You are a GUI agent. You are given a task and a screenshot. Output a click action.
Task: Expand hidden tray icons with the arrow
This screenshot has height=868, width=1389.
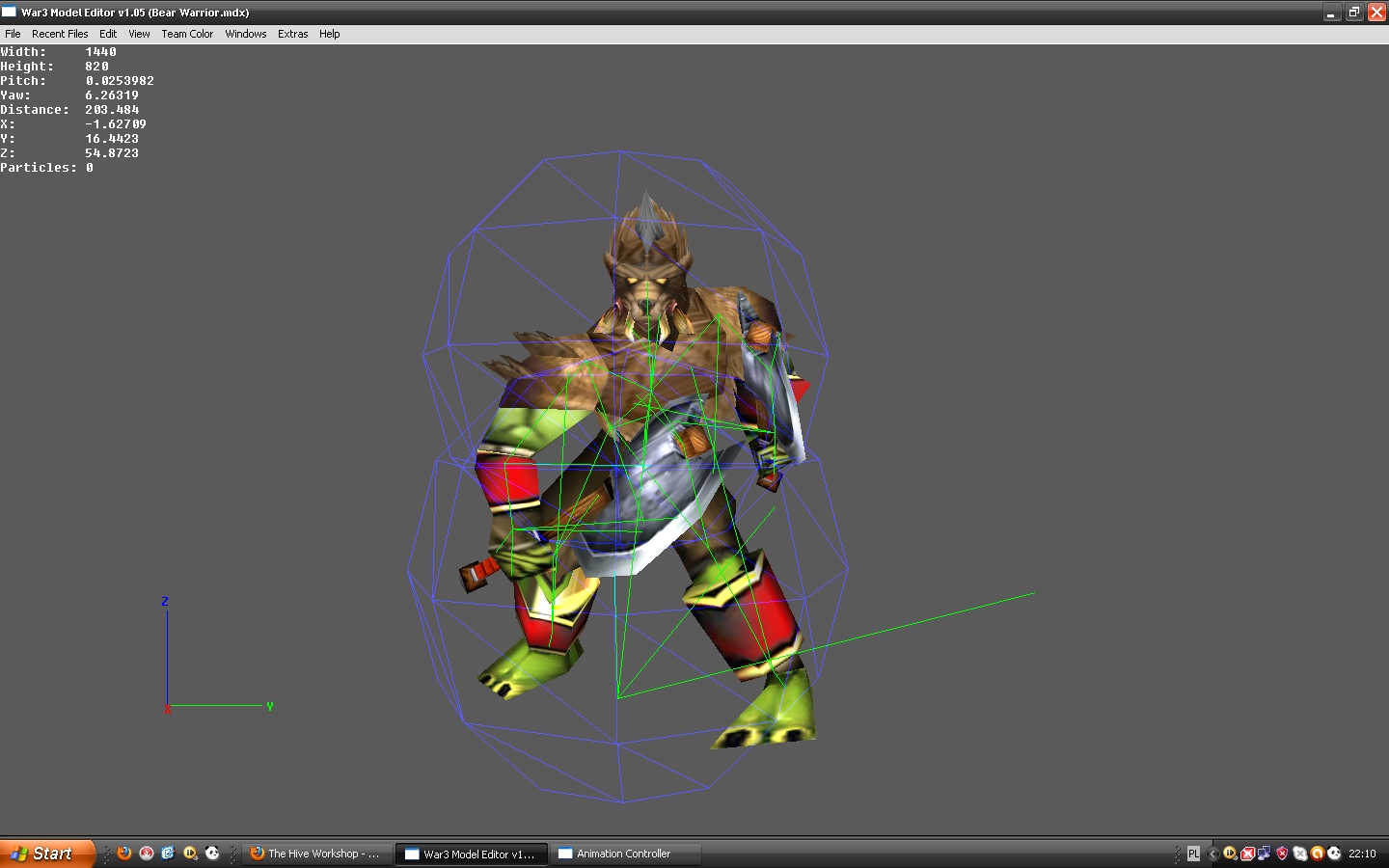(1212, 854)
